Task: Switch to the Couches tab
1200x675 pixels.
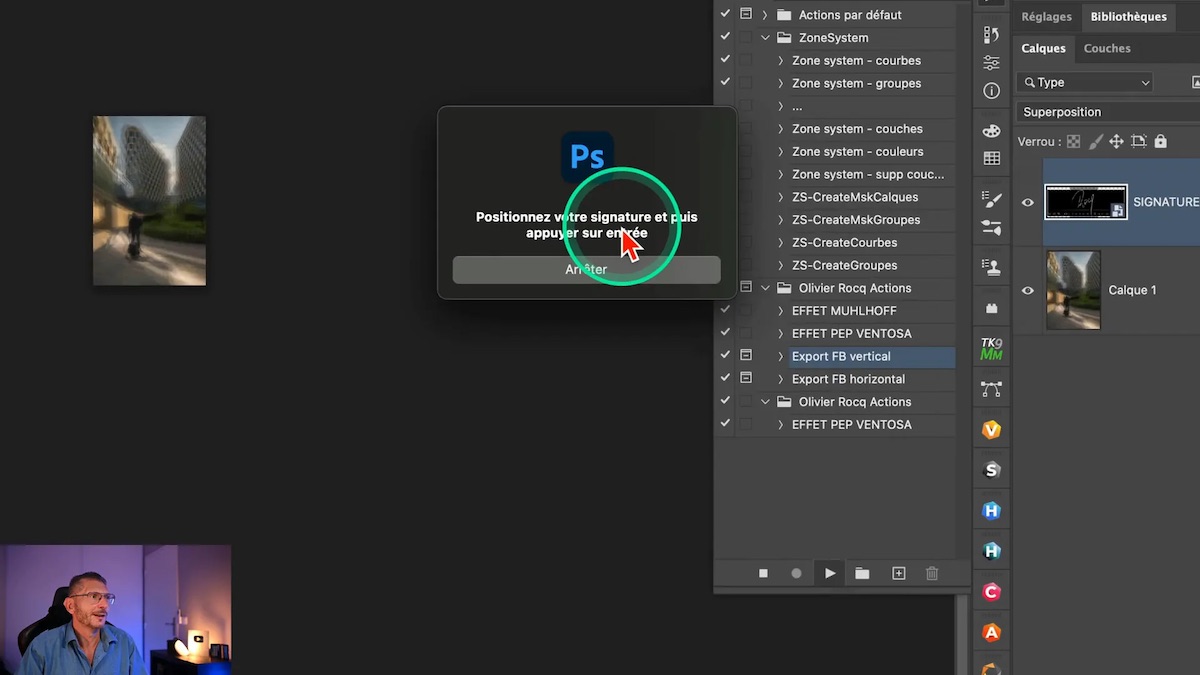Action: [1107, 48]
